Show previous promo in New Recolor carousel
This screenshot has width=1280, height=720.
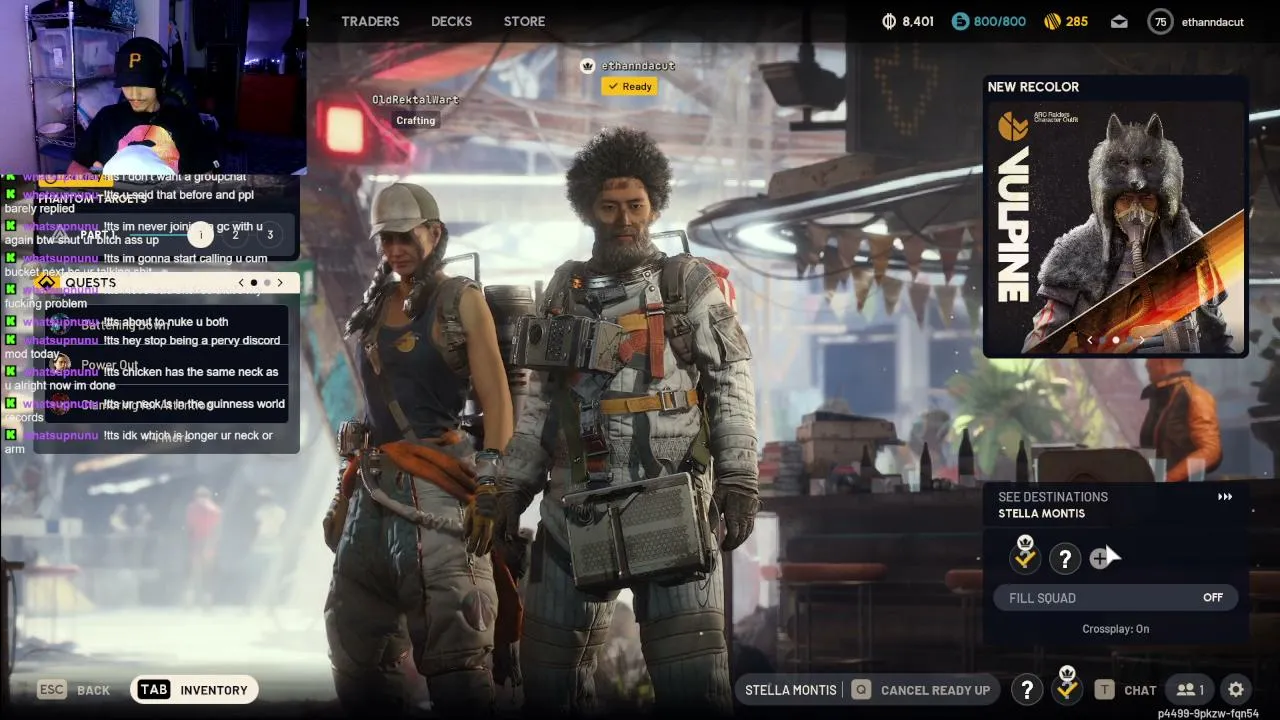click(1090, 341)
